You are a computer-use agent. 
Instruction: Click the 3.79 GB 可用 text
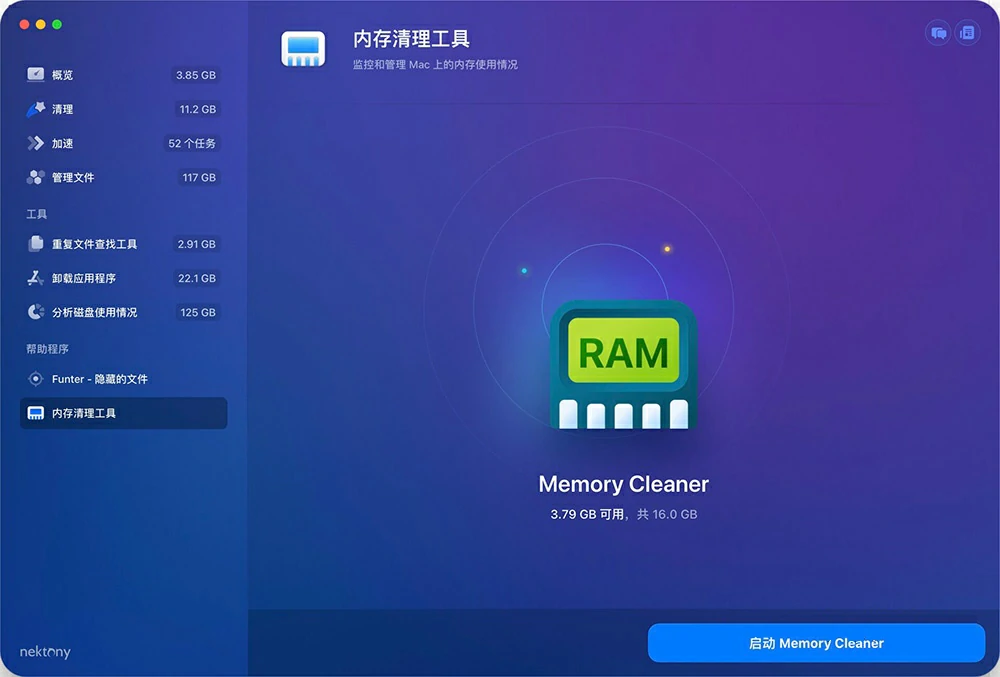(x=587, y=514)
